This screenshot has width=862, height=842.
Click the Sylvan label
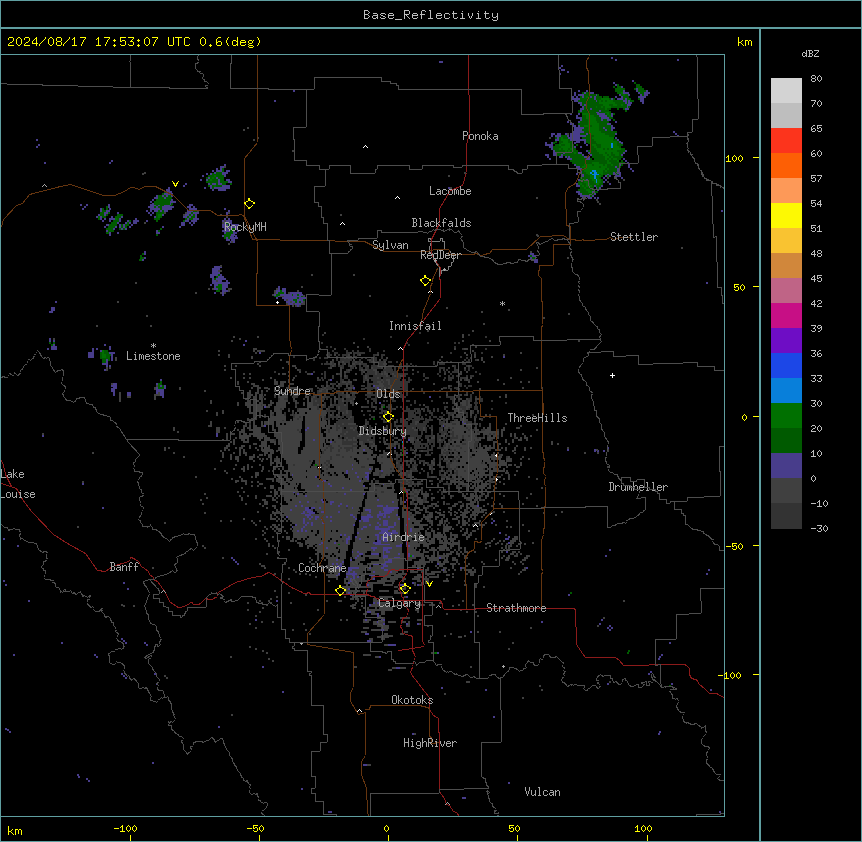point(390,245)
